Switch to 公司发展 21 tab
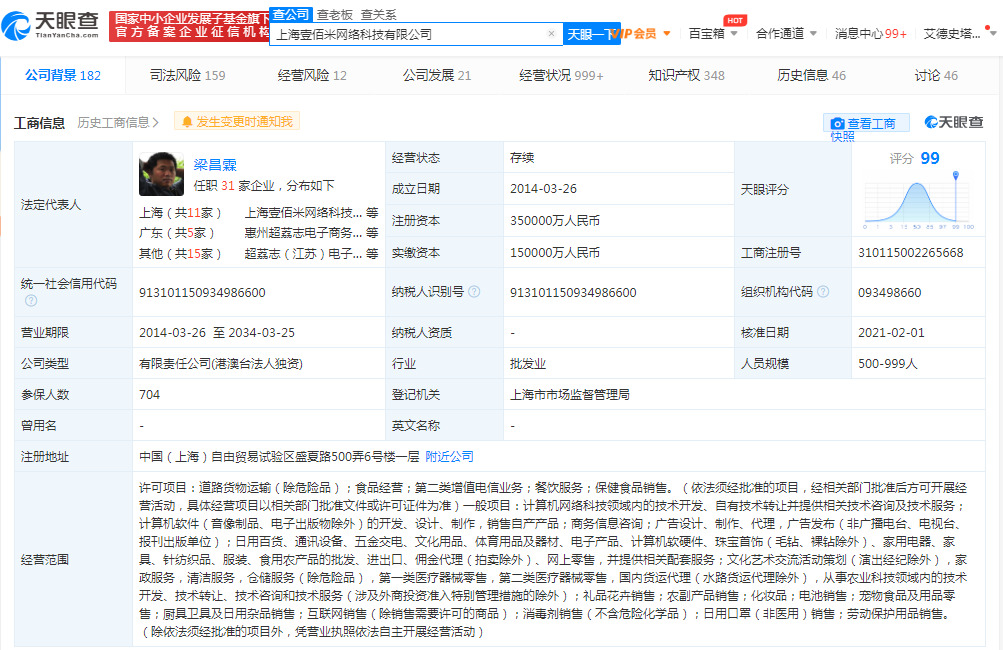 (x=437, y=75)
